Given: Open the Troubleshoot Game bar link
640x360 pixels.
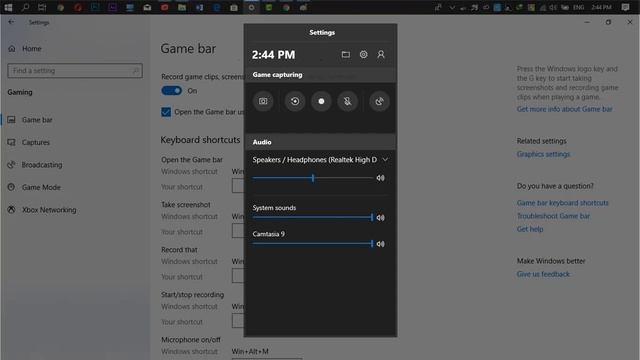Looking at the screenshot, I should pyautogui.click(x=553, y=216).
